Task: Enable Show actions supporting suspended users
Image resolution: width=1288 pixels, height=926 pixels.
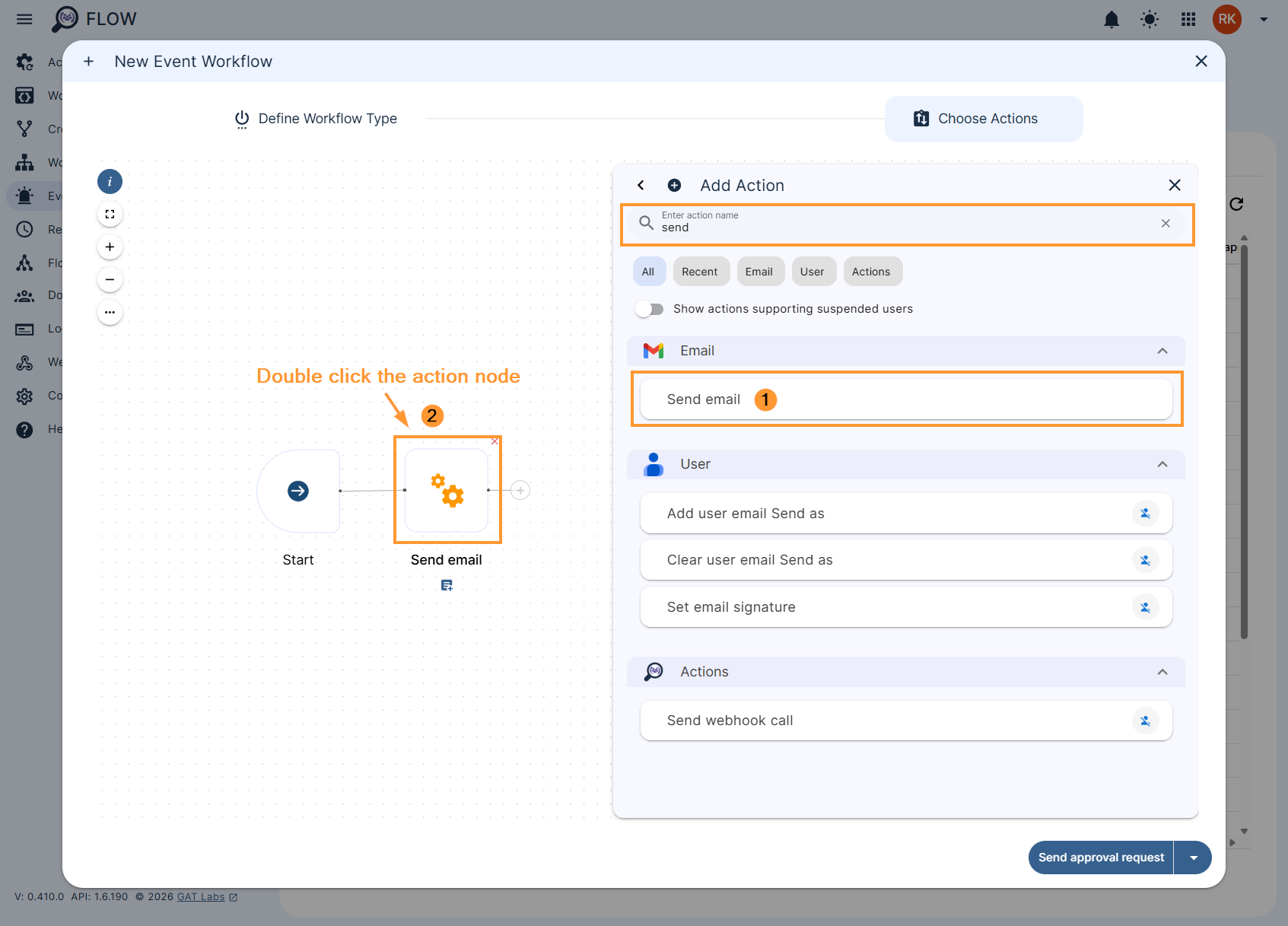Action: (649, 309)
